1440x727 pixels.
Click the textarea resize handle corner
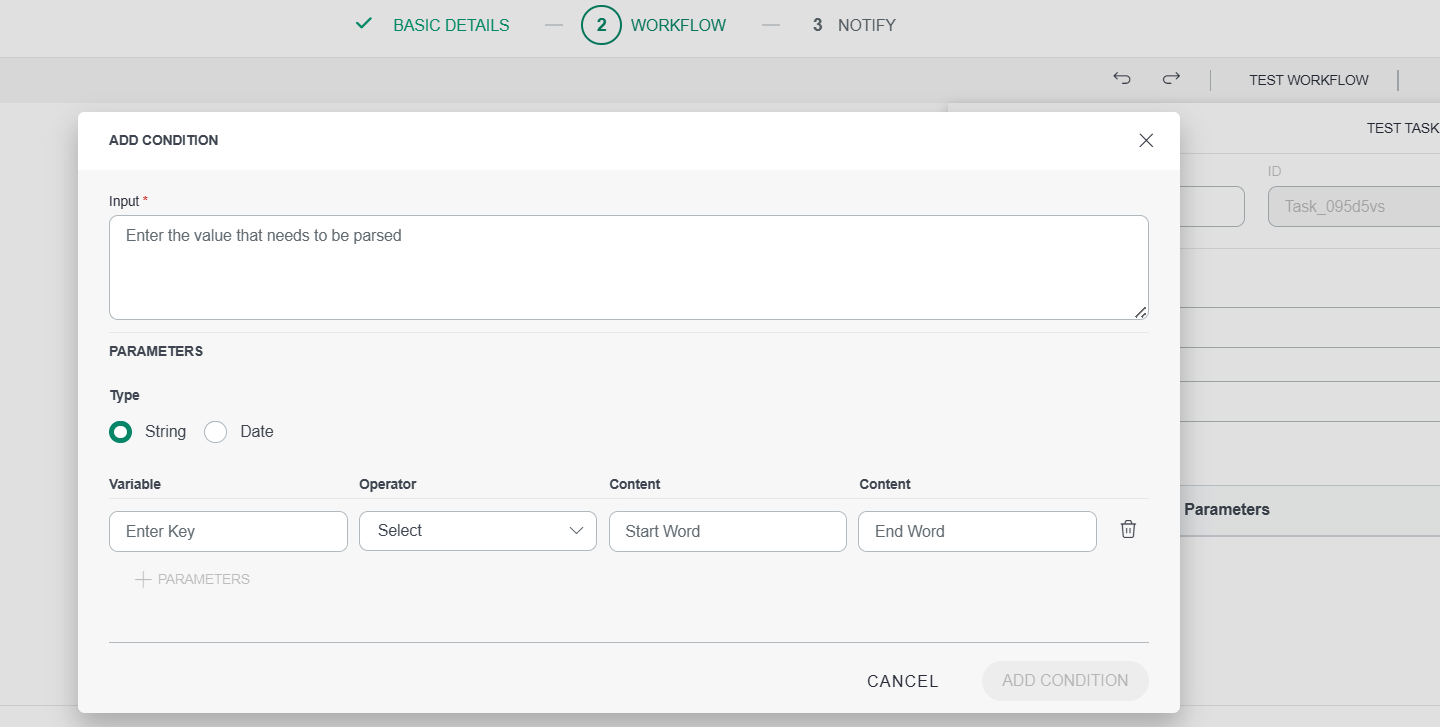[1141, 312]
